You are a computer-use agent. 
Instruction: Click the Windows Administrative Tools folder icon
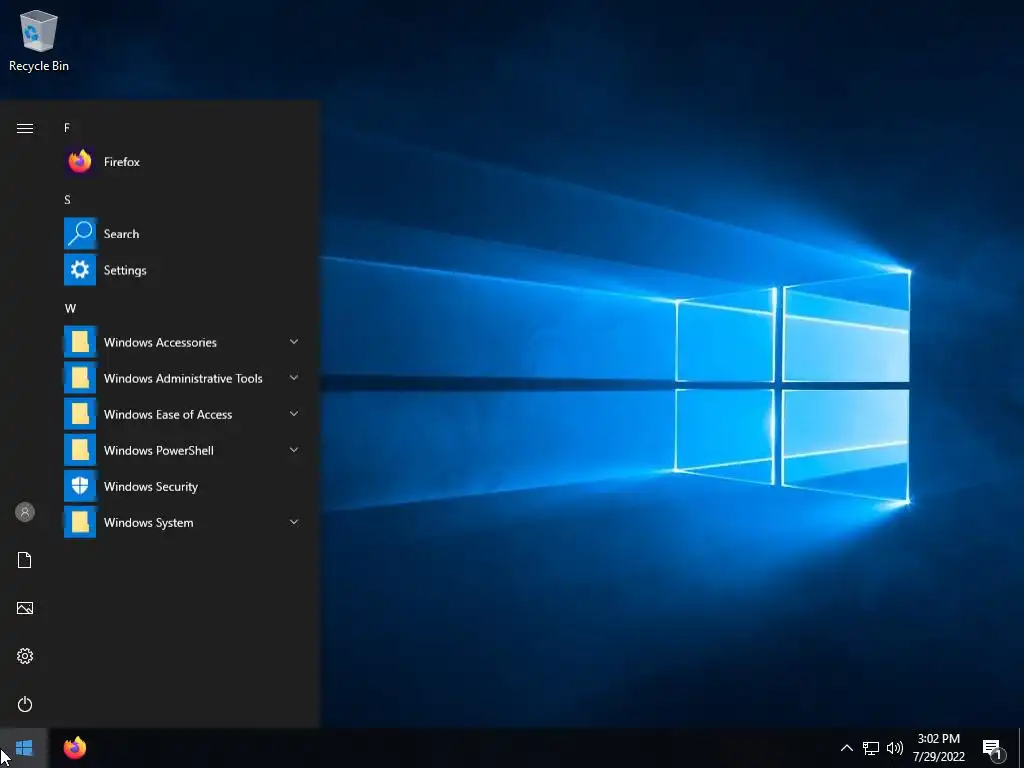point(80,378)
